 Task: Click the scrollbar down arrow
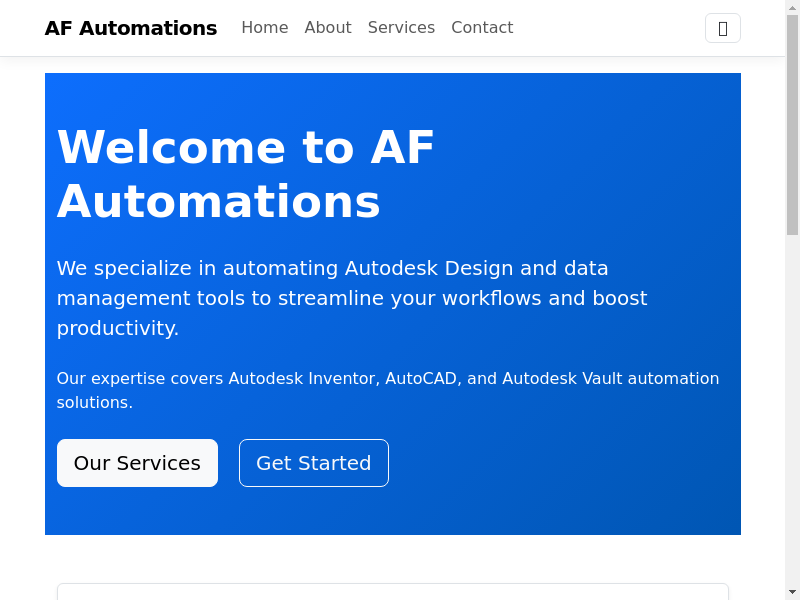click(x=792, y=592)
